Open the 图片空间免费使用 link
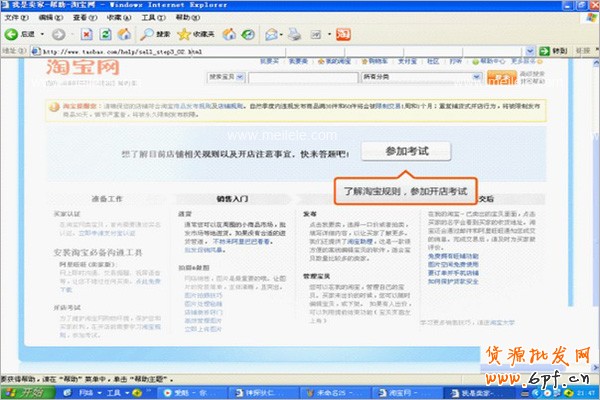This screenshot has width=600, height=400. tap(453, 264)
